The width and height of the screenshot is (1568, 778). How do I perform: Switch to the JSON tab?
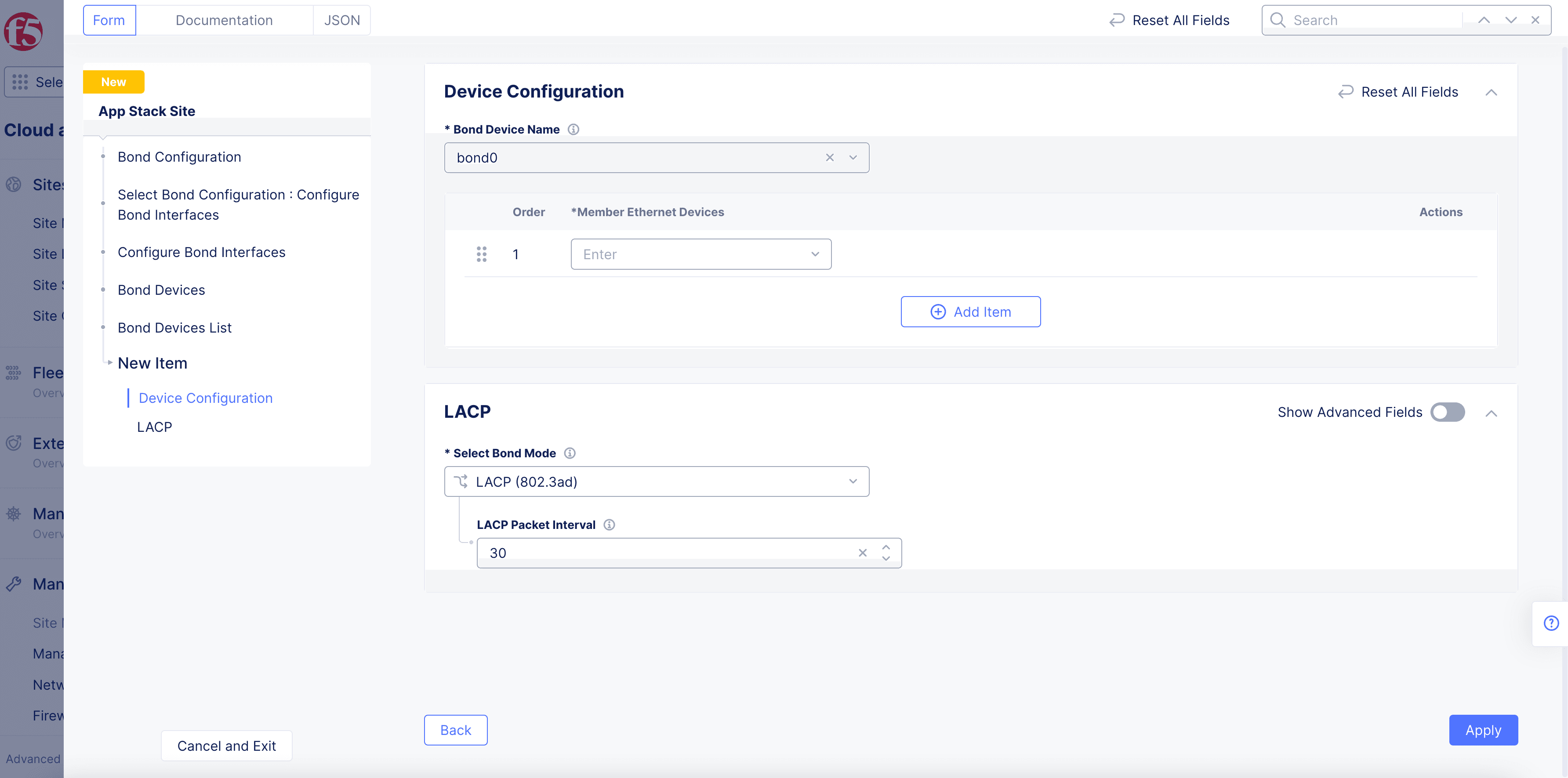(x=341, y=20)
